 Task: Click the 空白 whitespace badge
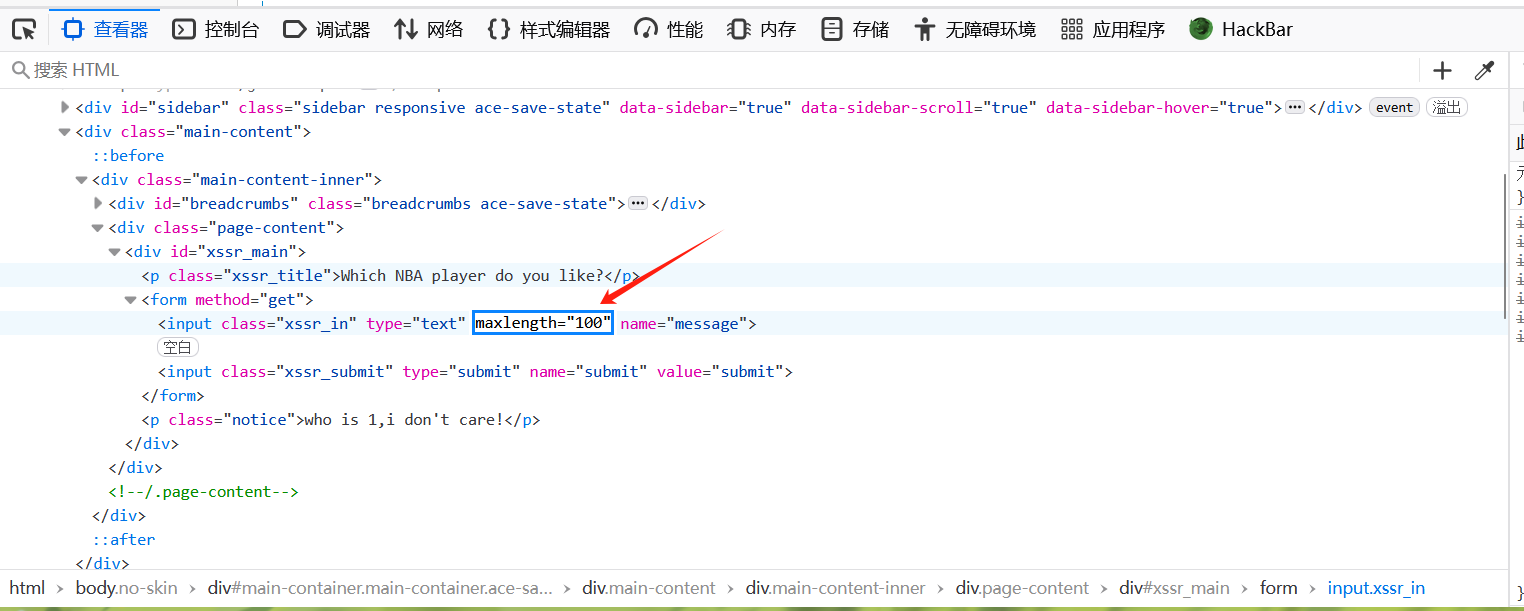pos(178,347)
